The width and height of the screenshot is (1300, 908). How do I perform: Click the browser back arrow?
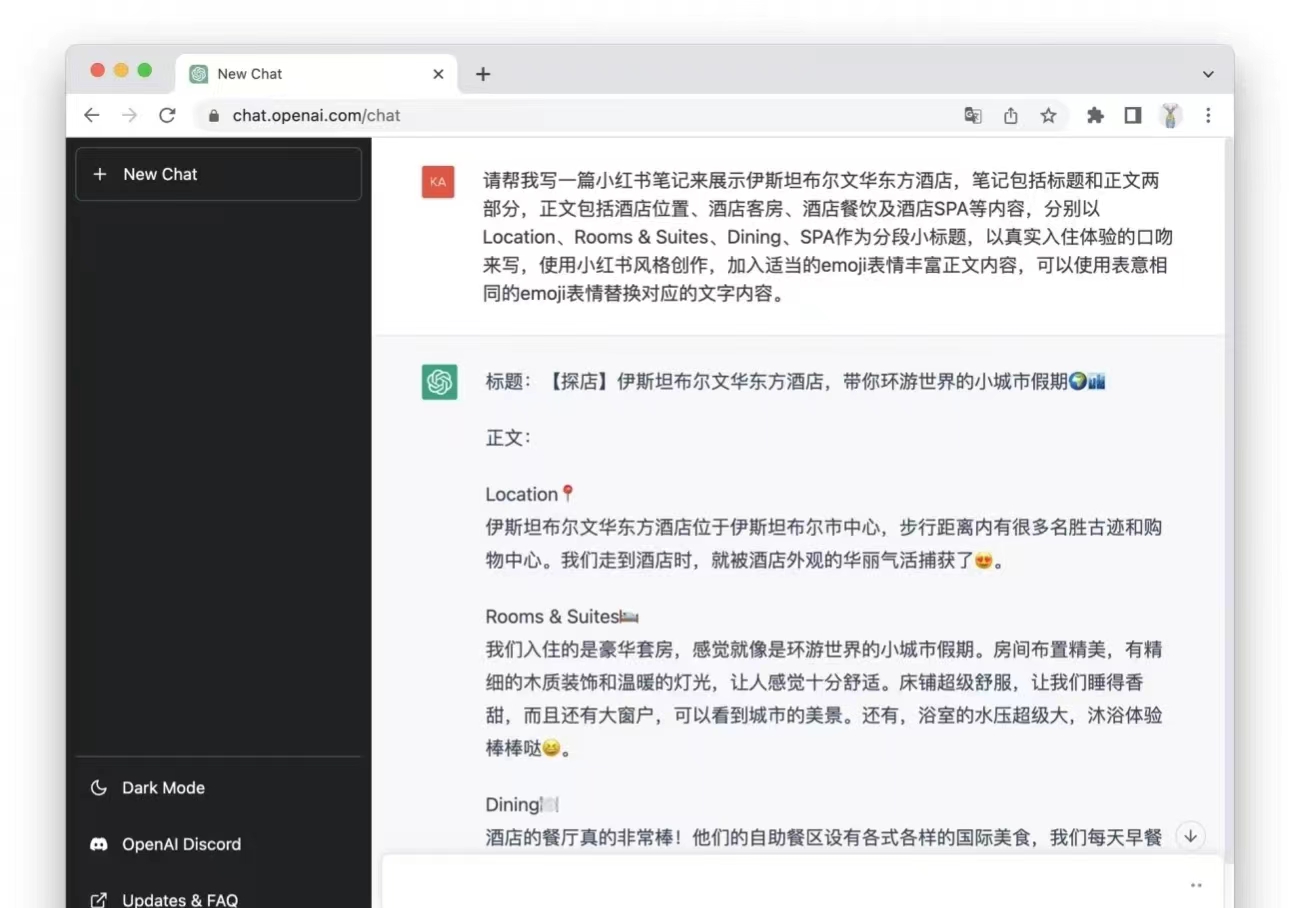(92, 115)
